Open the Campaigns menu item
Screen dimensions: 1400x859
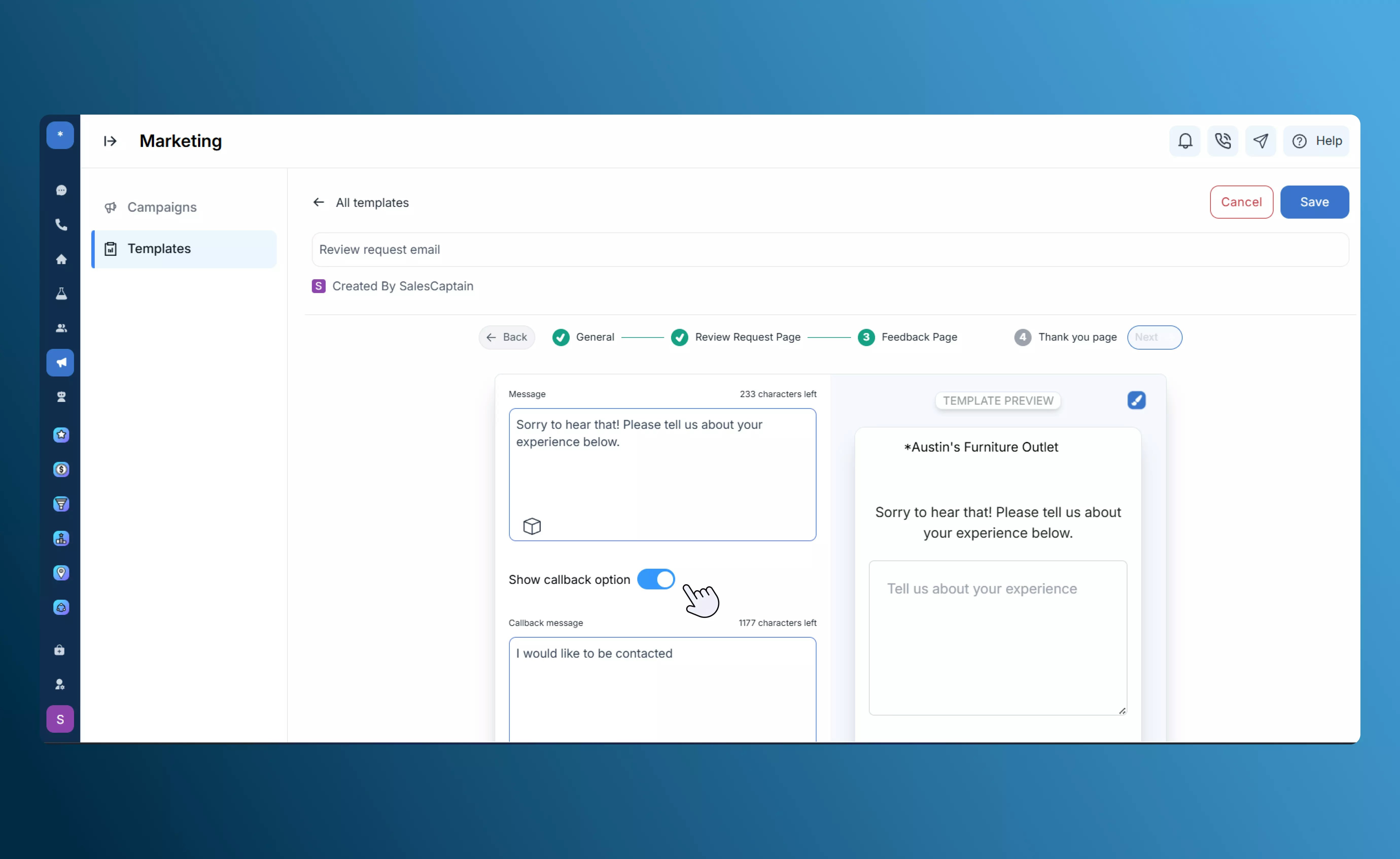click(x=162, y=207)
